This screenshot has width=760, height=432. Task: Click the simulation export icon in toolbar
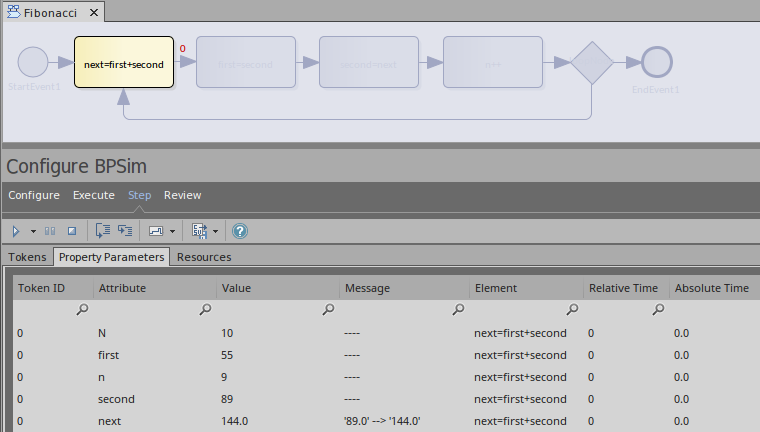click(199, 231)
